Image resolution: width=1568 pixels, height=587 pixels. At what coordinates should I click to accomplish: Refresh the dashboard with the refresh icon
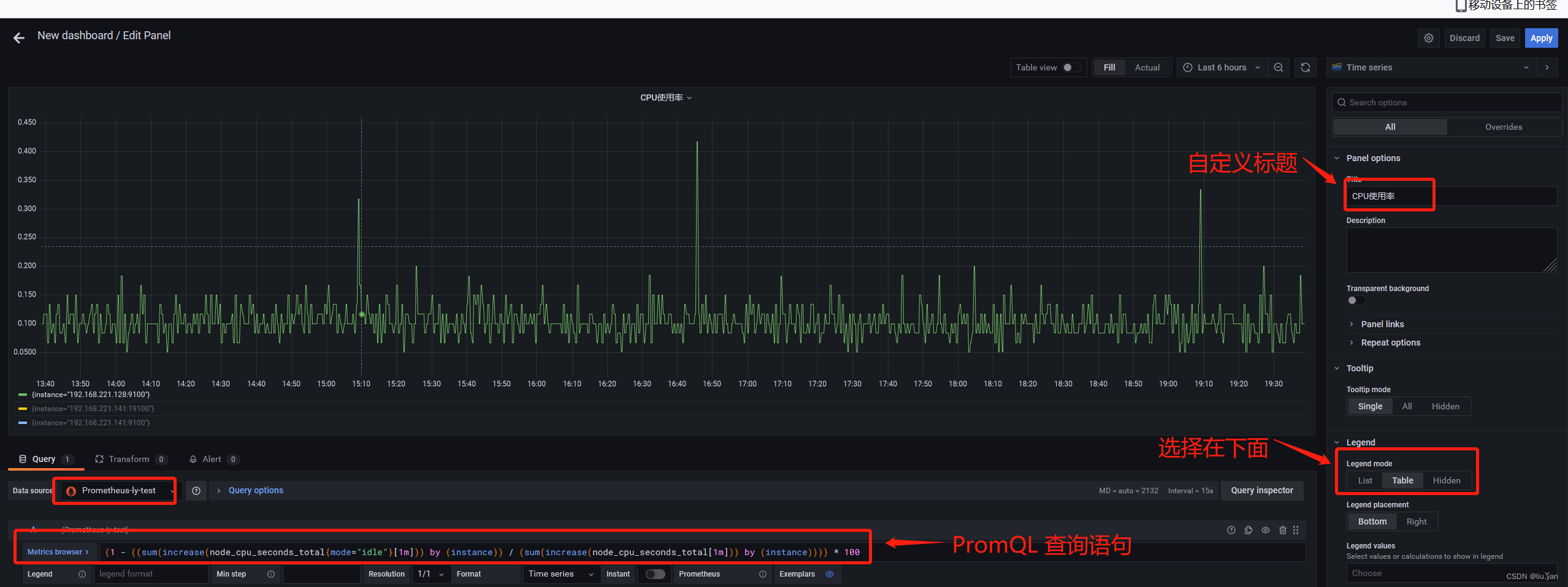click(x=1306, y=67)
